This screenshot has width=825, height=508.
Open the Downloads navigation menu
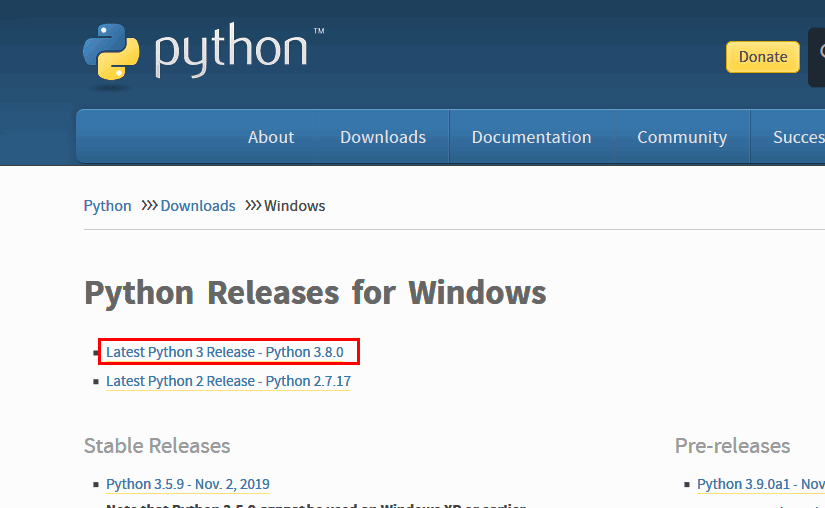(383, 137)
